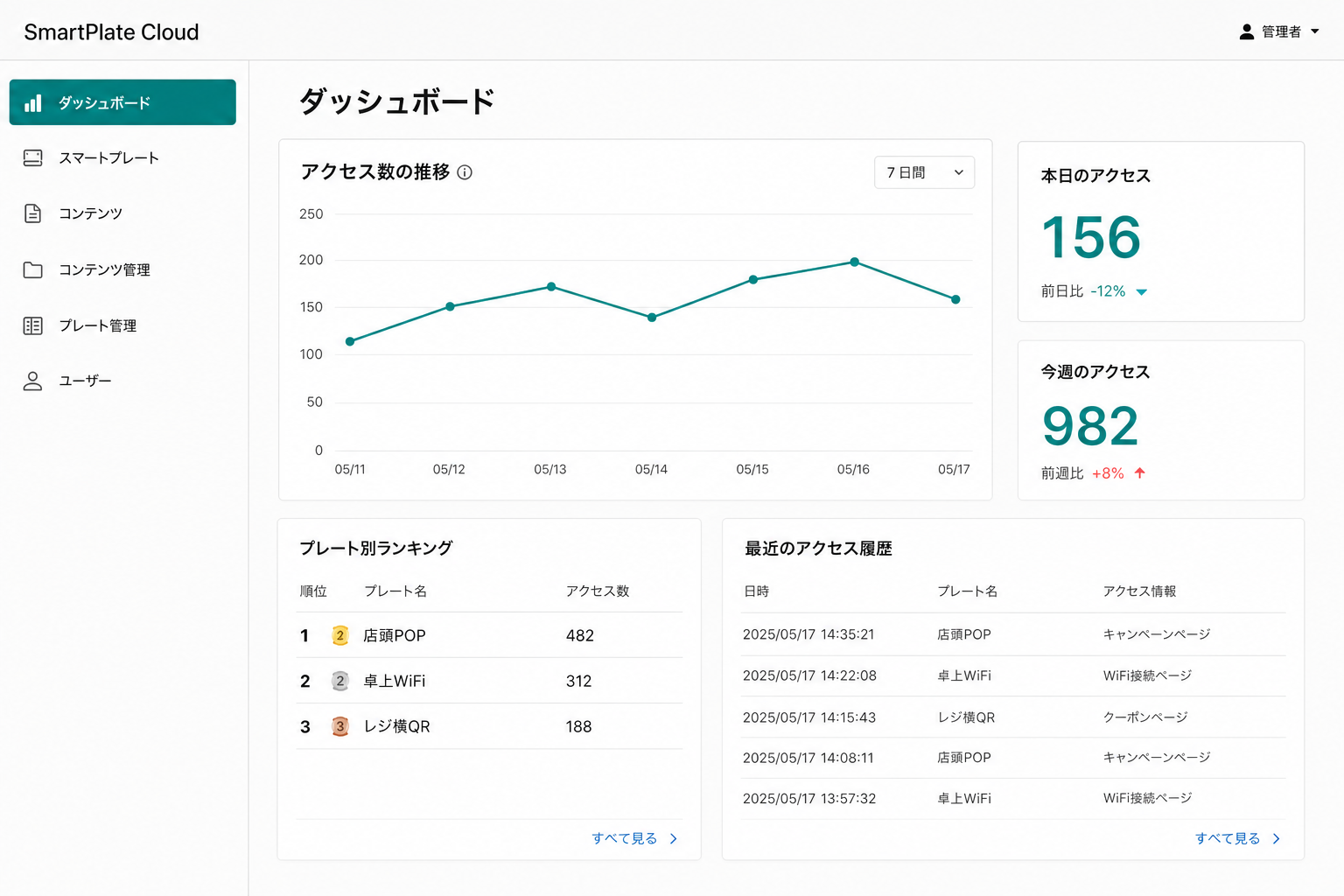
Task: Click the silver rank medal for 卓上WiFi
Action: 340,681
